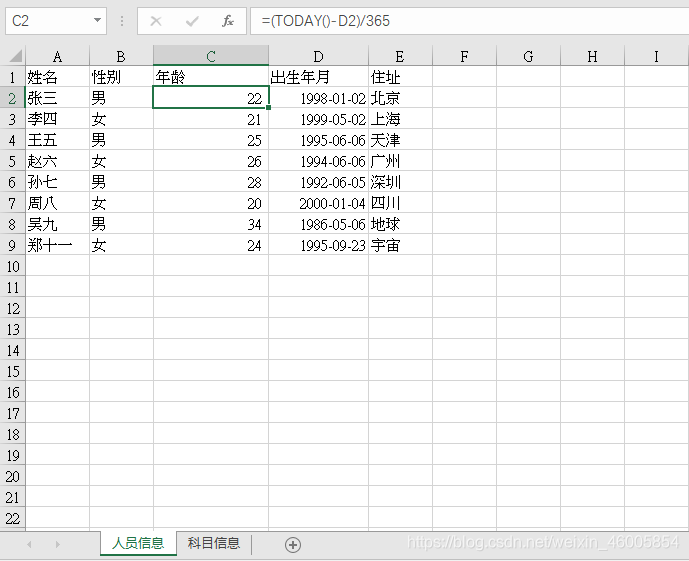Click the Select All corner triangle
This screenshot has height=561, width=689.
click(15, 56)
